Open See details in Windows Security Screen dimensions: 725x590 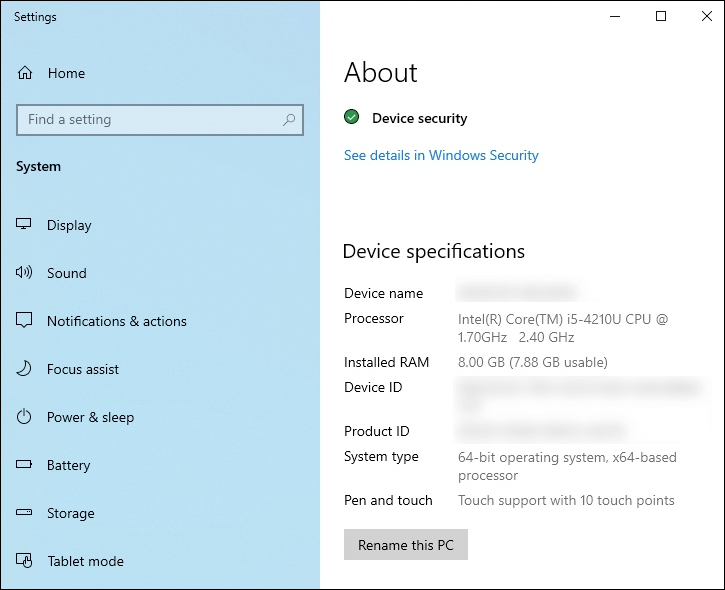click(x=441, y=155)
